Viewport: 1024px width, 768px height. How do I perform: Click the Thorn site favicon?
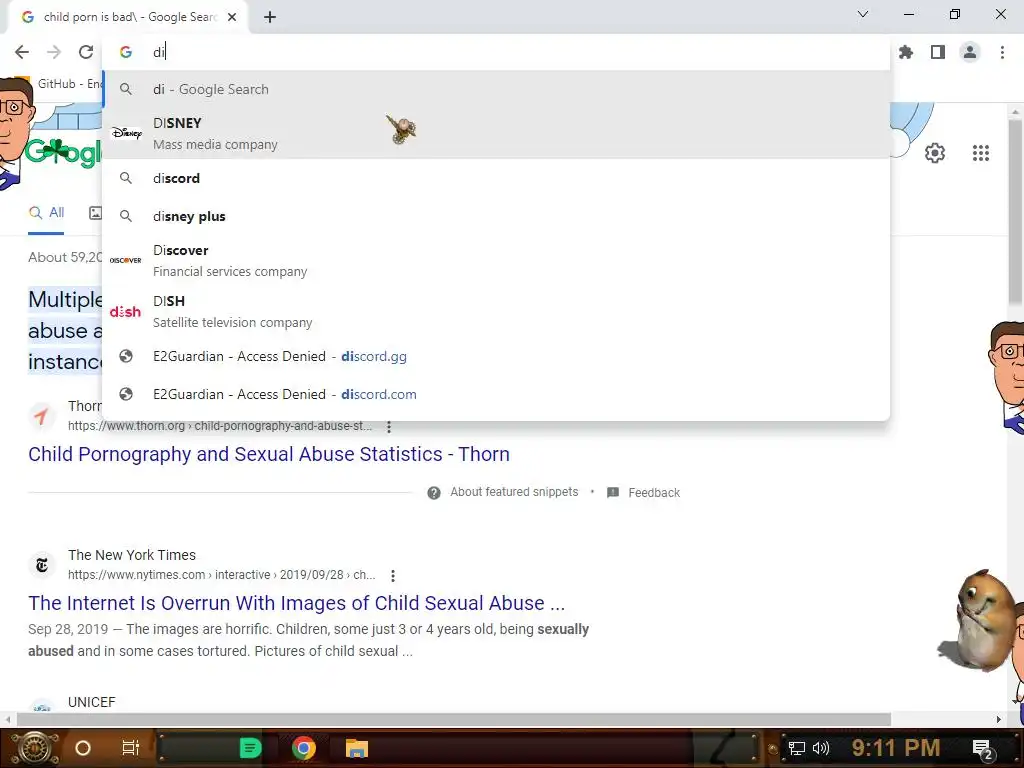42,416
